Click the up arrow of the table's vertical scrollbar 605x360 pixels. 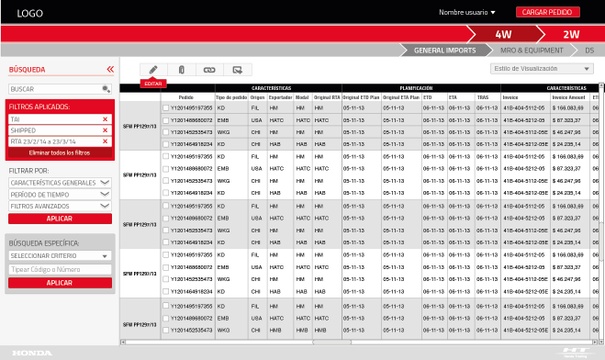(x=602, y=85)
